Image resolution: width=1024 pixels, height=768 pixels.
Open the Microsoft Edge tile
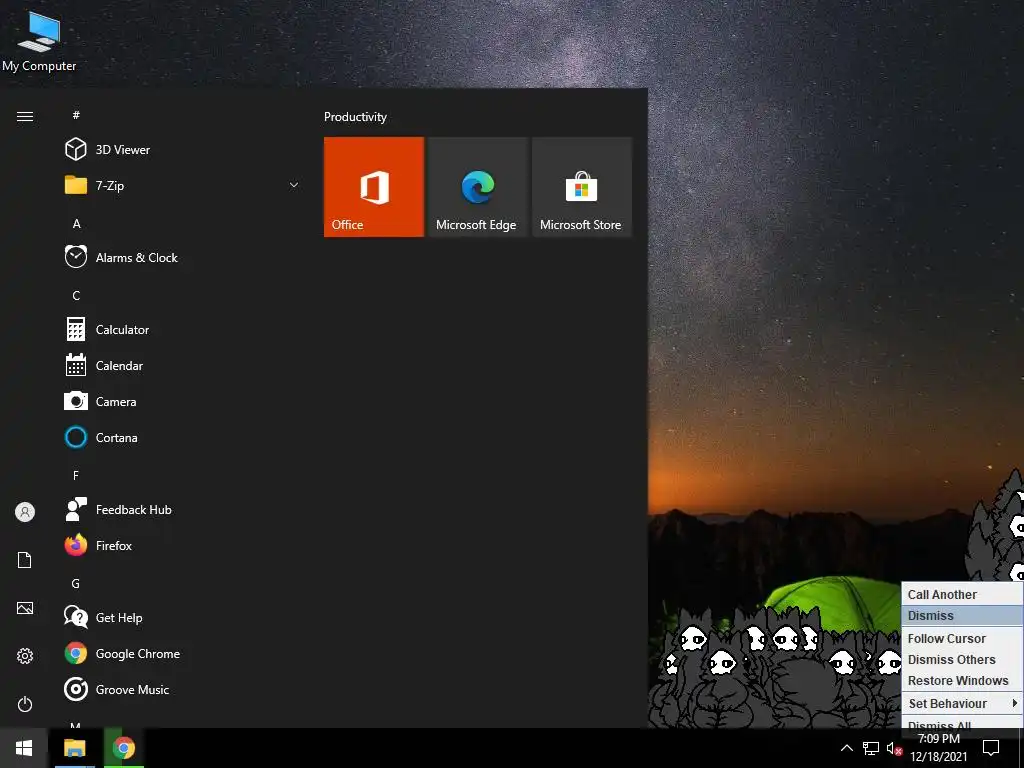pyautogui.click(x=477, y=187)
